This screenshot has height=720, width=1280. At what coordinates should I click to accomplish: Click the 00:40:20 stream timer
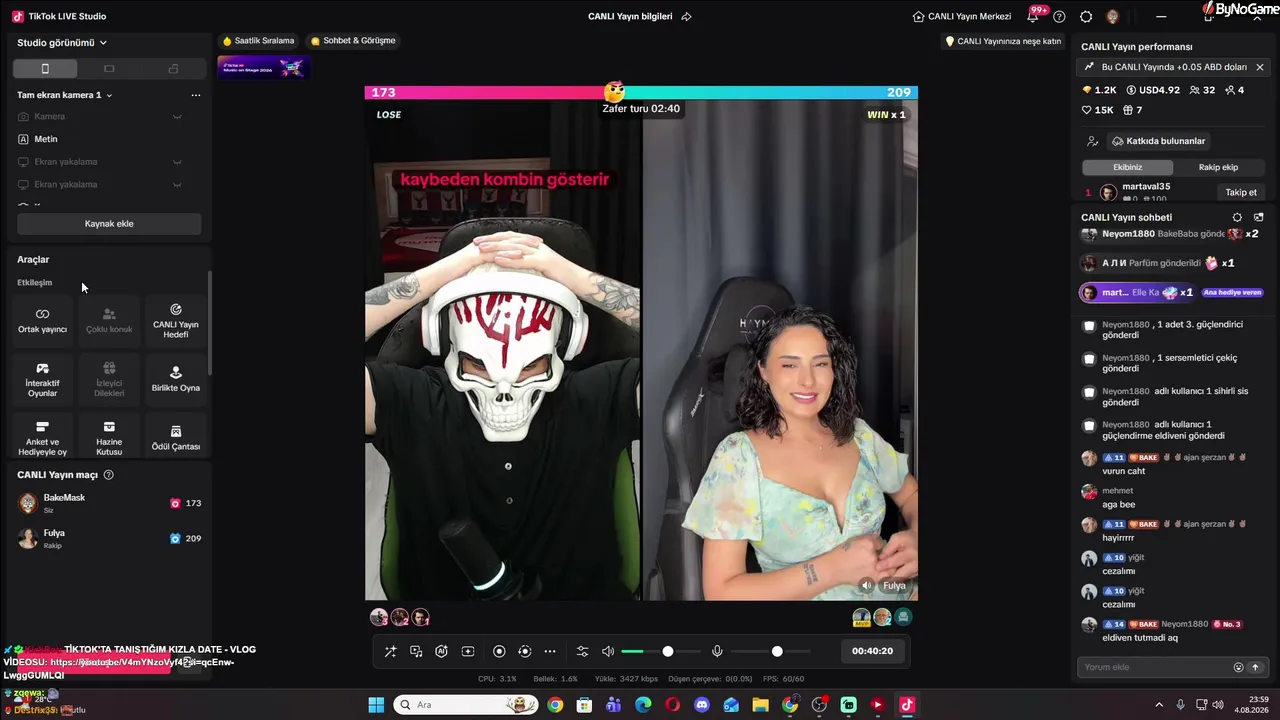tap(872, 651)
